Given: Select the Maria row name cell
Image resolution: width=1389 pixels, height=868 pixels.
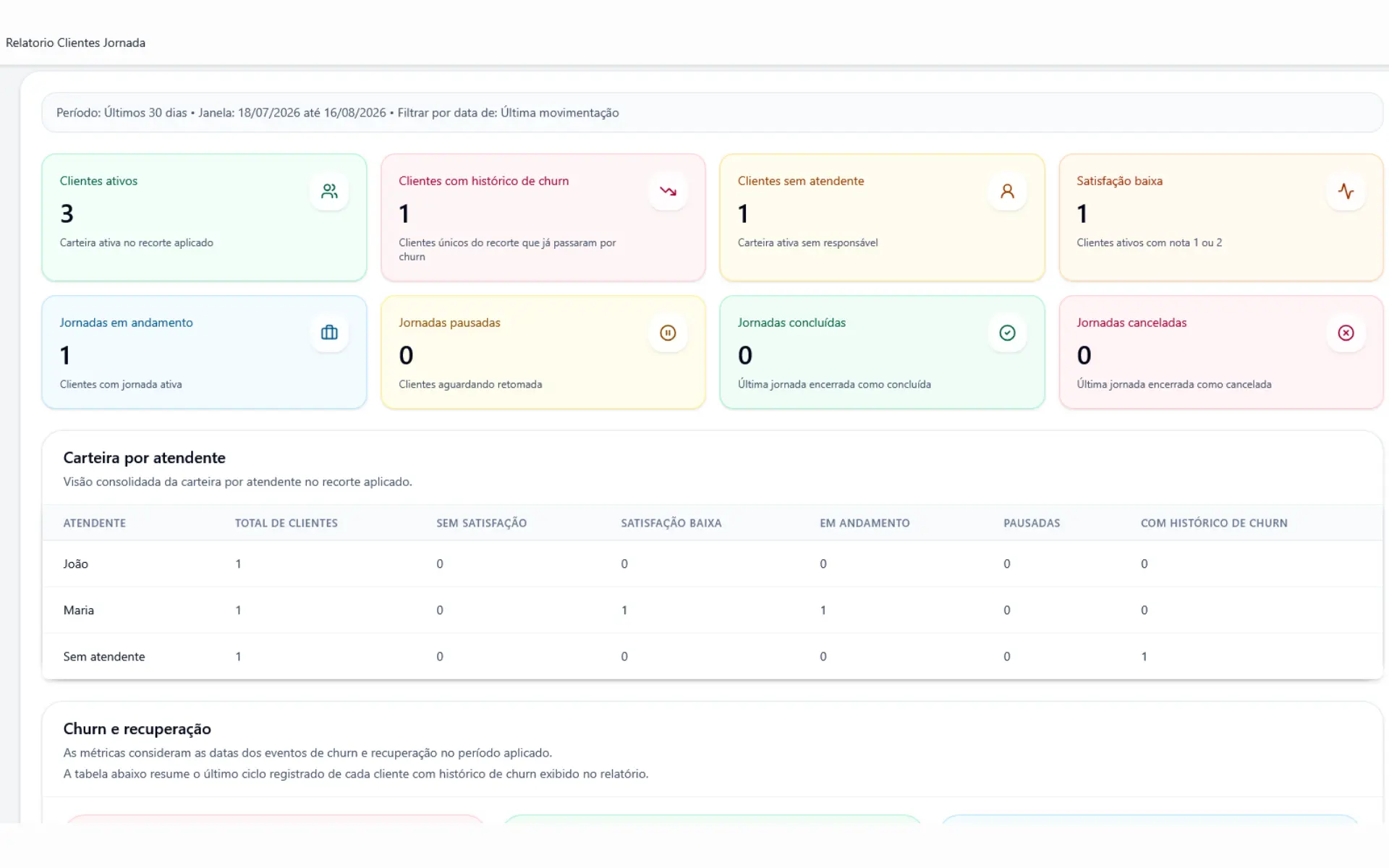Looking at the screenshot, I should 78,610.
